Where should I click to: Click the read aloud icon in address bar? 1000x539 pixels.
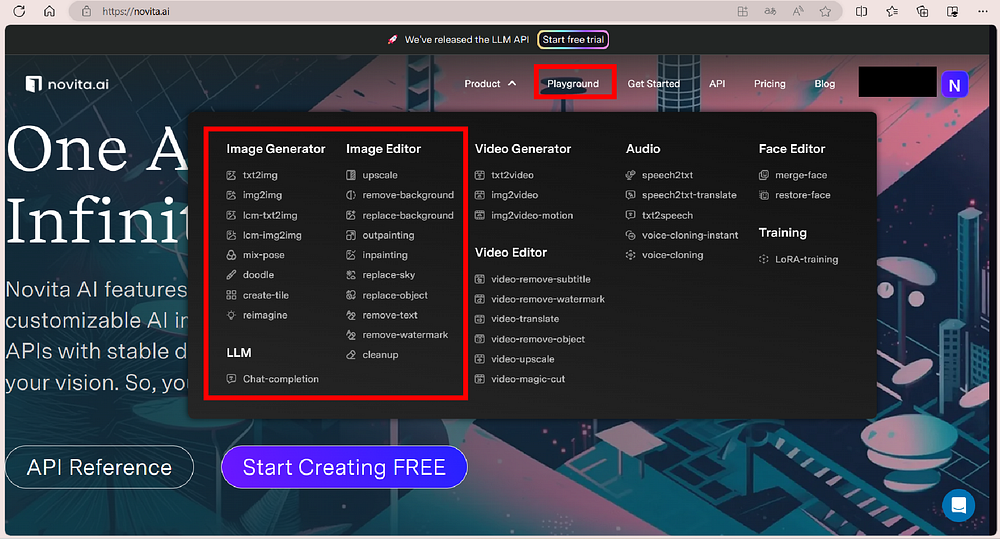(798, 11)
